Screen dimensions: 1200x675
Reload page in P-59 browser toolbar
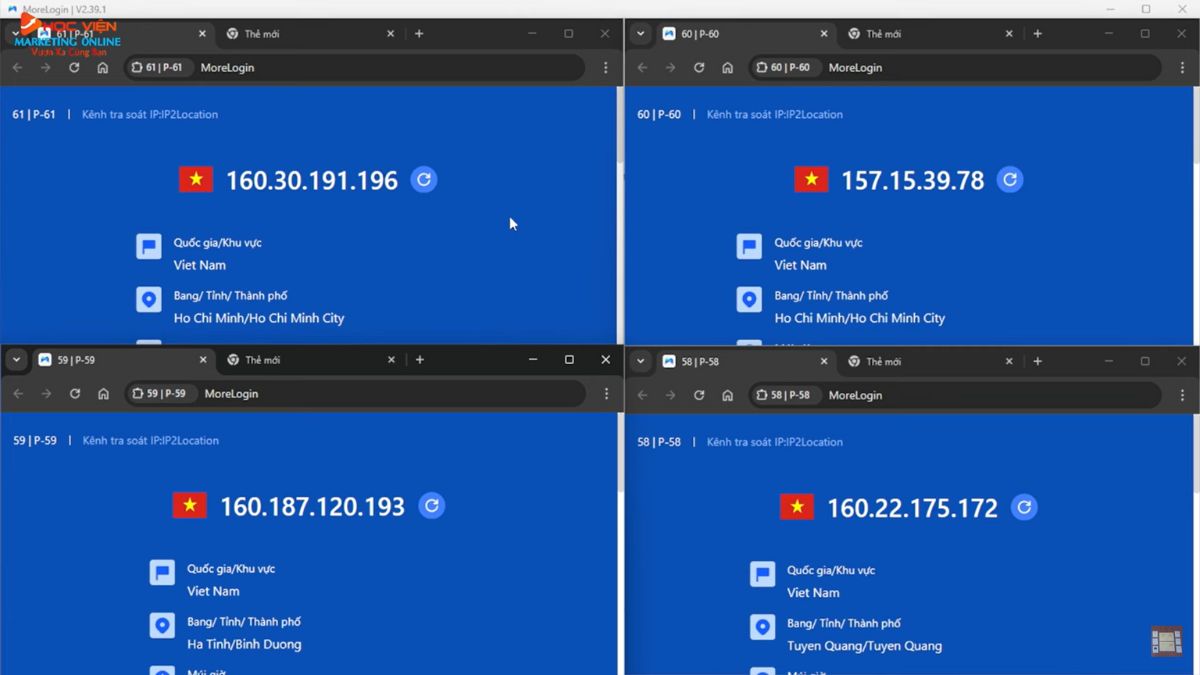tap(75, 394)
